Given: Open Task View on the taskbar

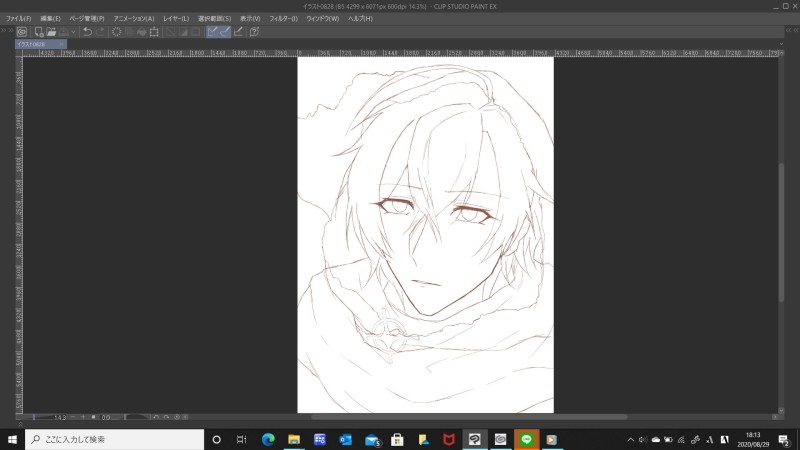Looking at the screenshot, I should 242,439.
